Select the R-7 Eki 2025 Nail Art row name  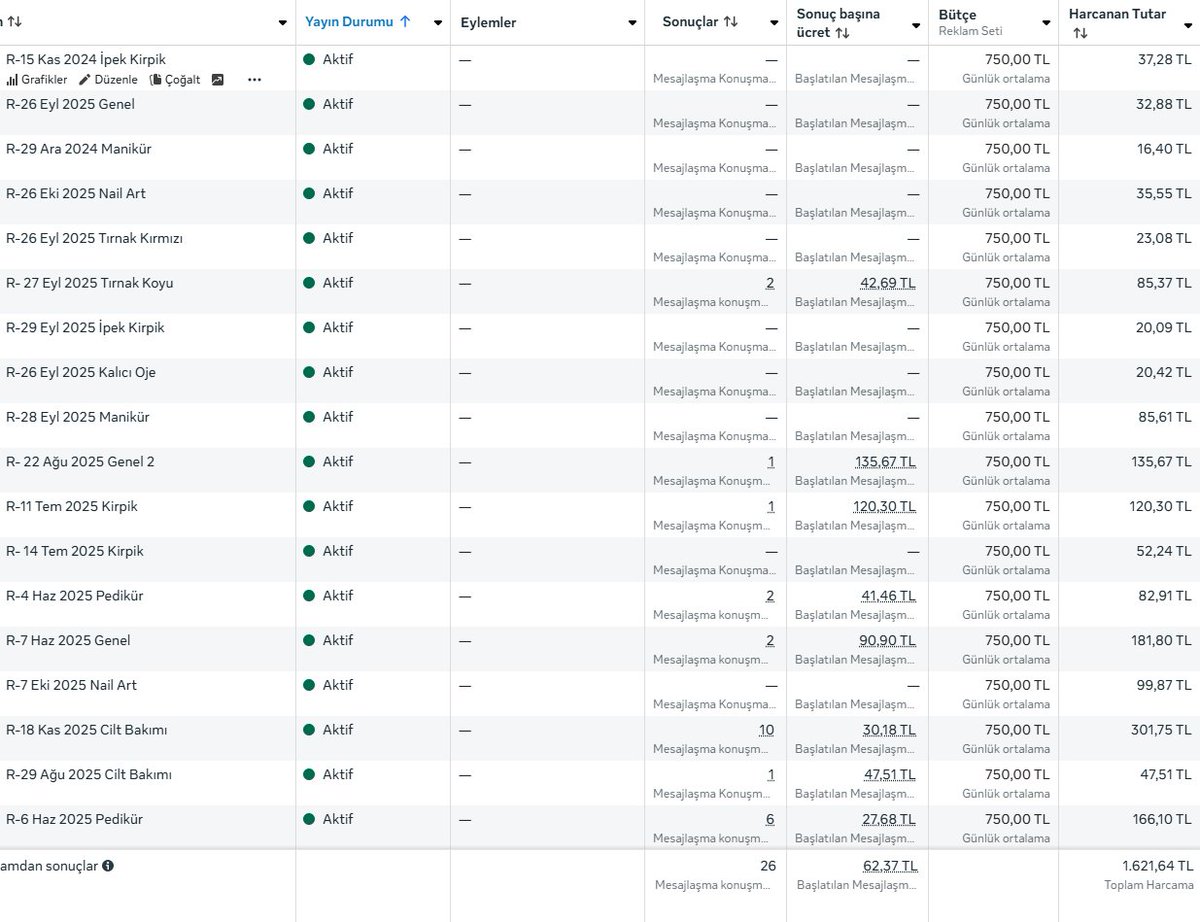(x=71, y=685)
